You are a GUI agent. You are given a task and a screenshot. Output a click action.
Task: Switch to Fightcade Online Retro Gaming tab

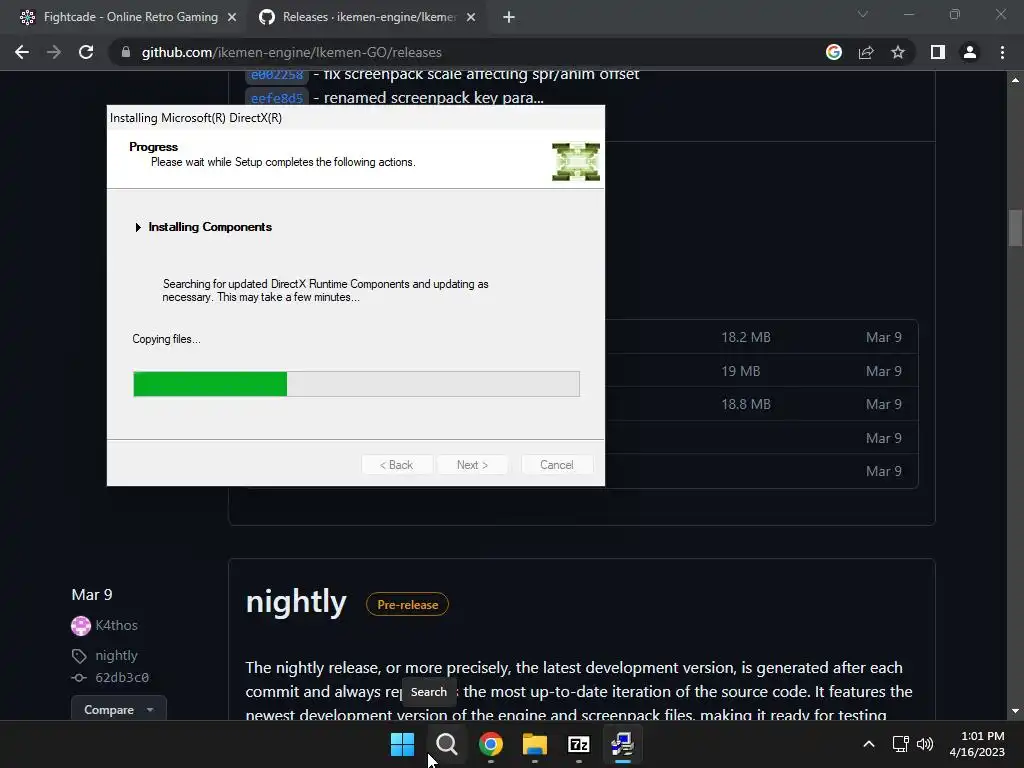coord(131,17)
